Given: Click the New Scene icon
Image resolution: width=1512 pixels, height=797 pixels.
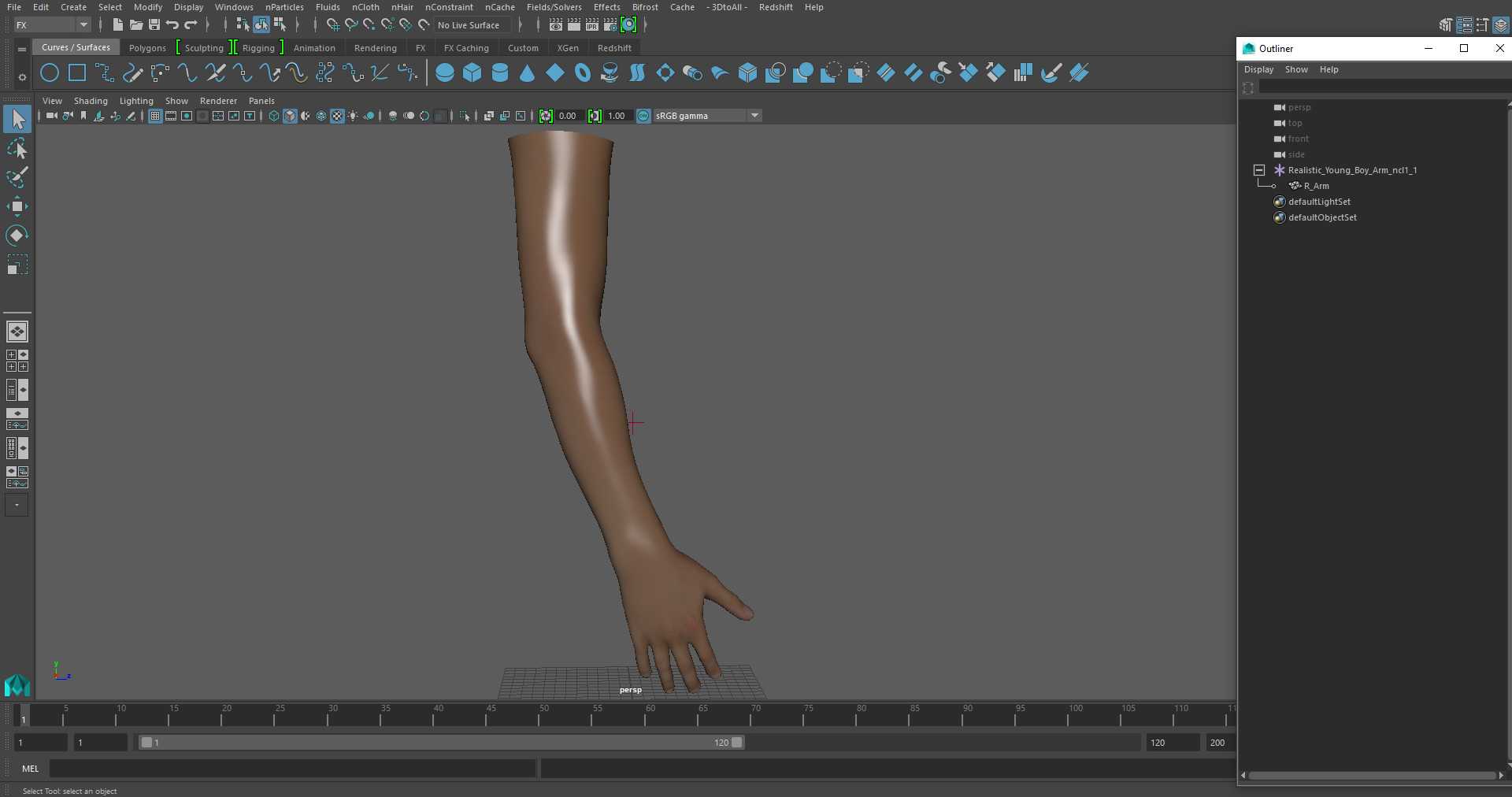Looking at the screenshot, I should pos(117,25).
